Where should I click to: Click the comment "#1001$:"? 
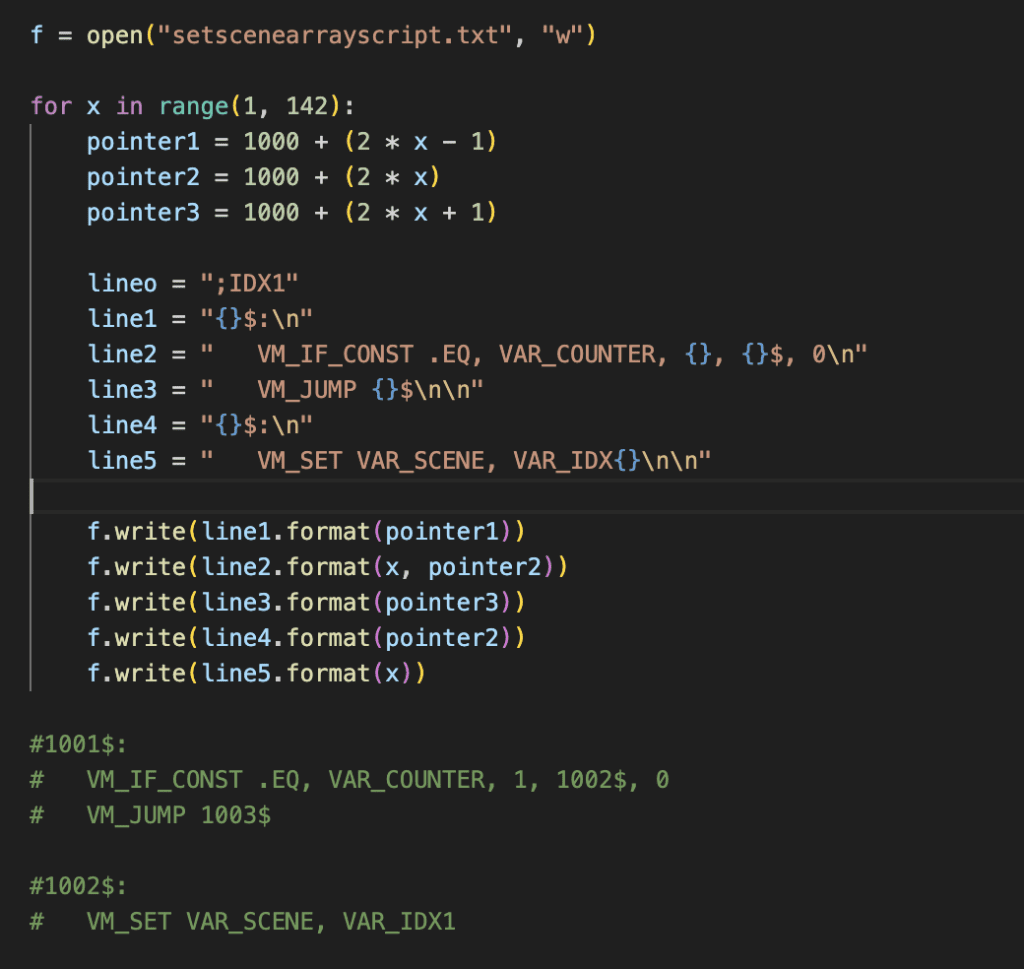coord(78,744)
